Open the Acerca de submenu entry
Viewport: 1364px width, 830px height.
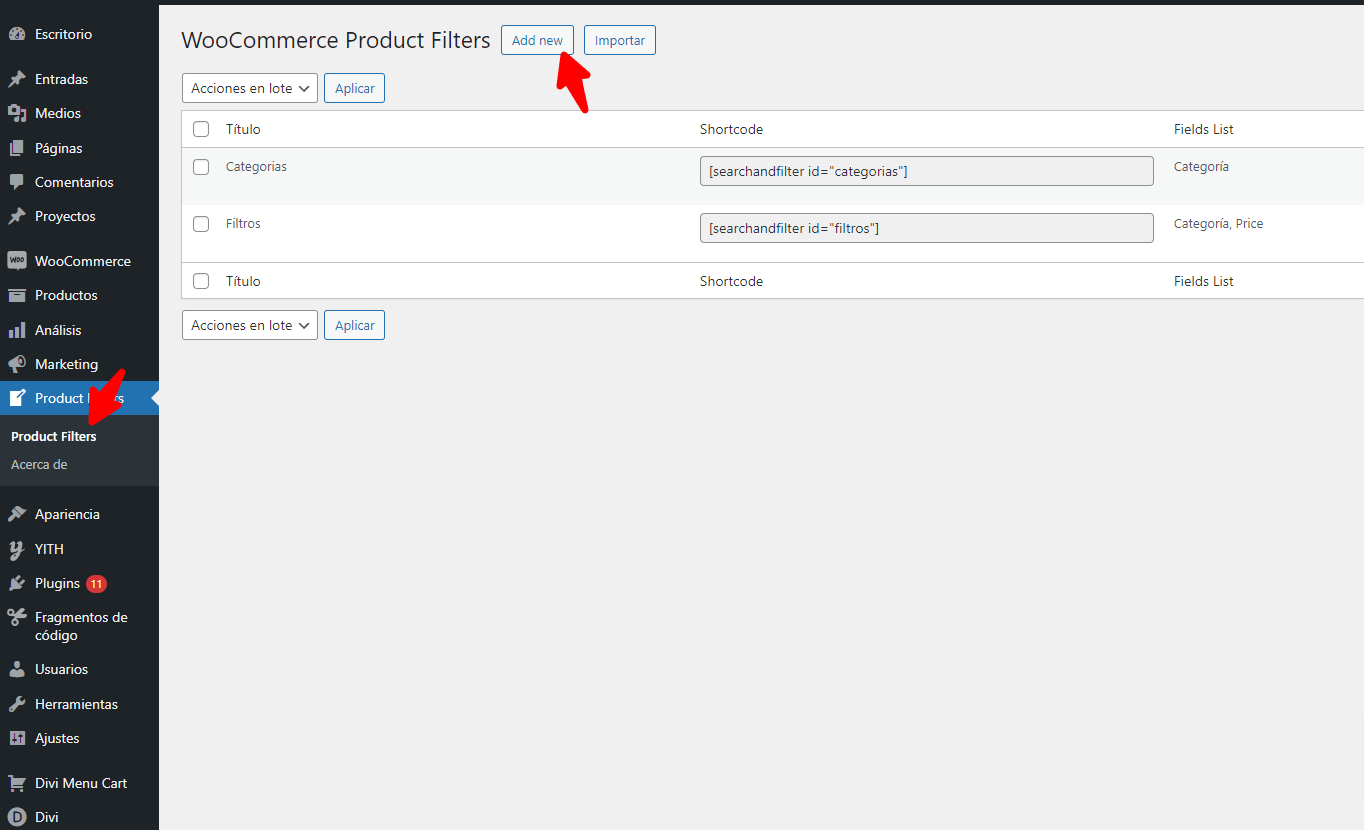(x=39, y=465)
